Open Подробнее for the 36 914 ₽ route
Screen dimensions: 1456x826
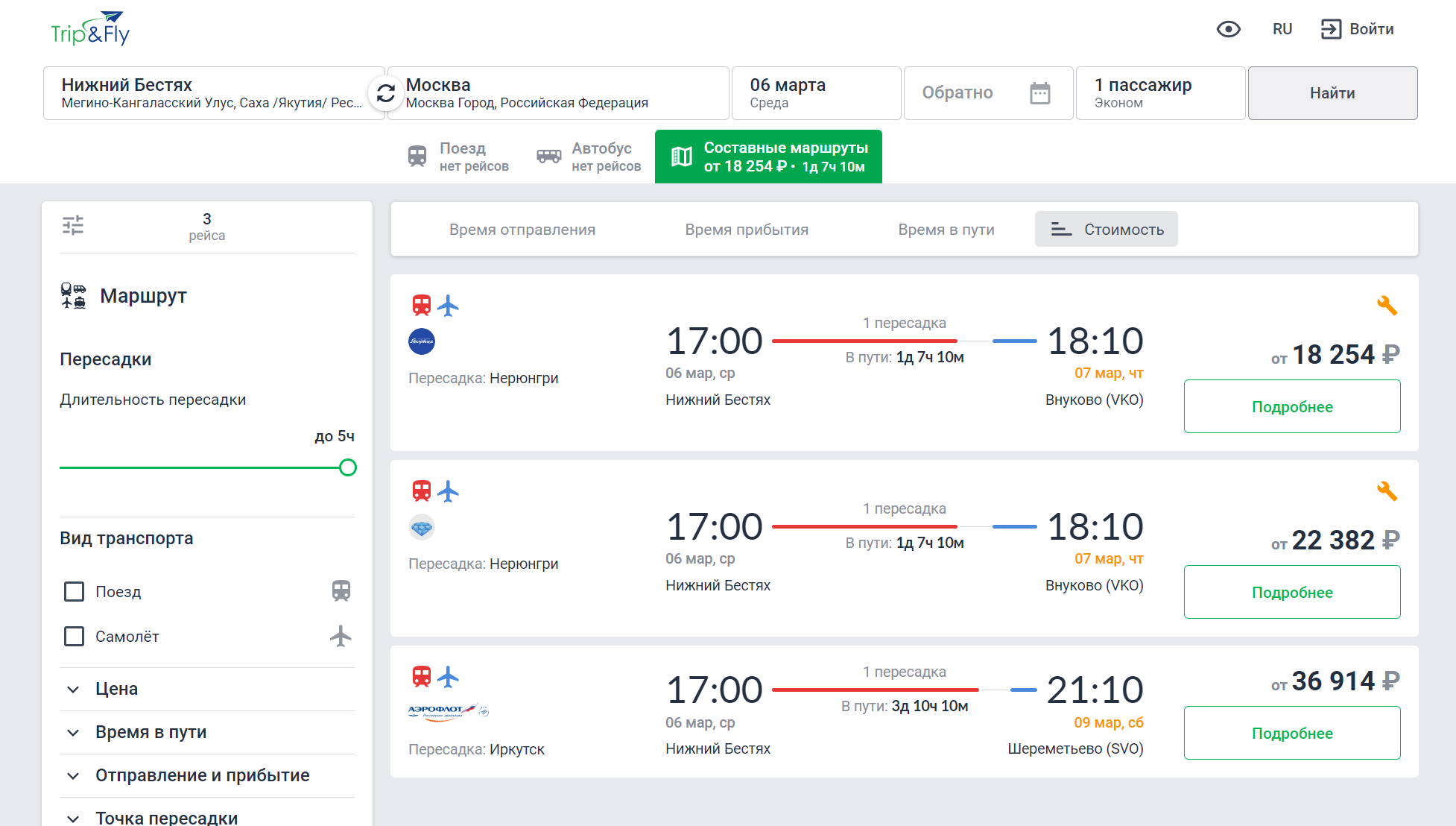(x=1292, y=733)
